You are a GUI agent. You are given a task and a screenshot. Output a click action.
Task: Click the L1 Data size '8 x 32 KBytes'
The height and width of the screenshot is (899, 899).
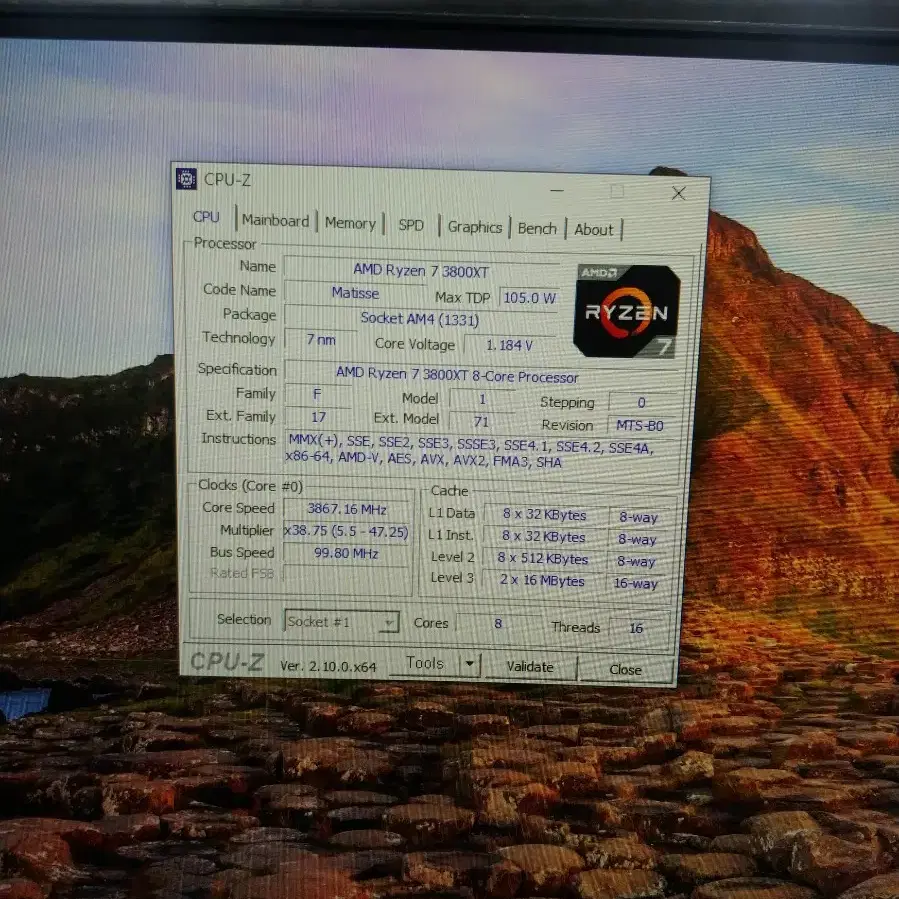point(545,514)
